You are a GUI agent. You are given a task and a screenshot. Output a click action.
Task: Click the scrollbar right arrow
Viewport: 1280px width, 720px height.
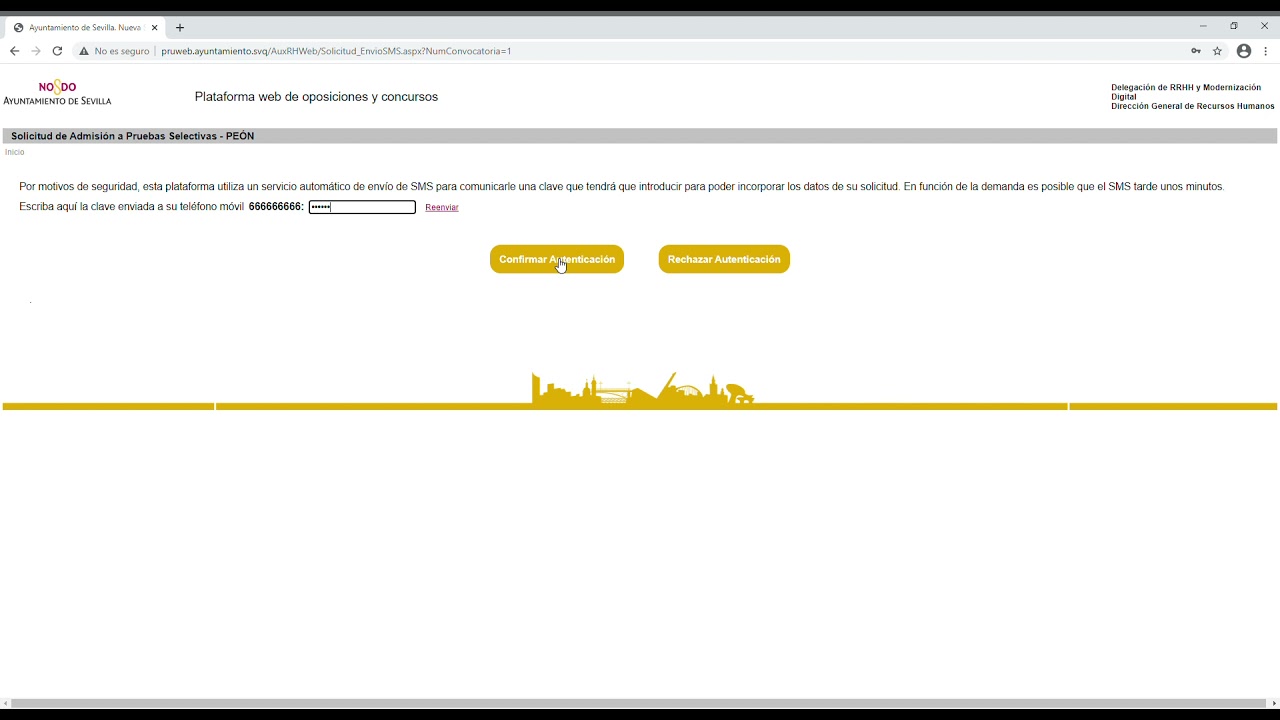1274,704
